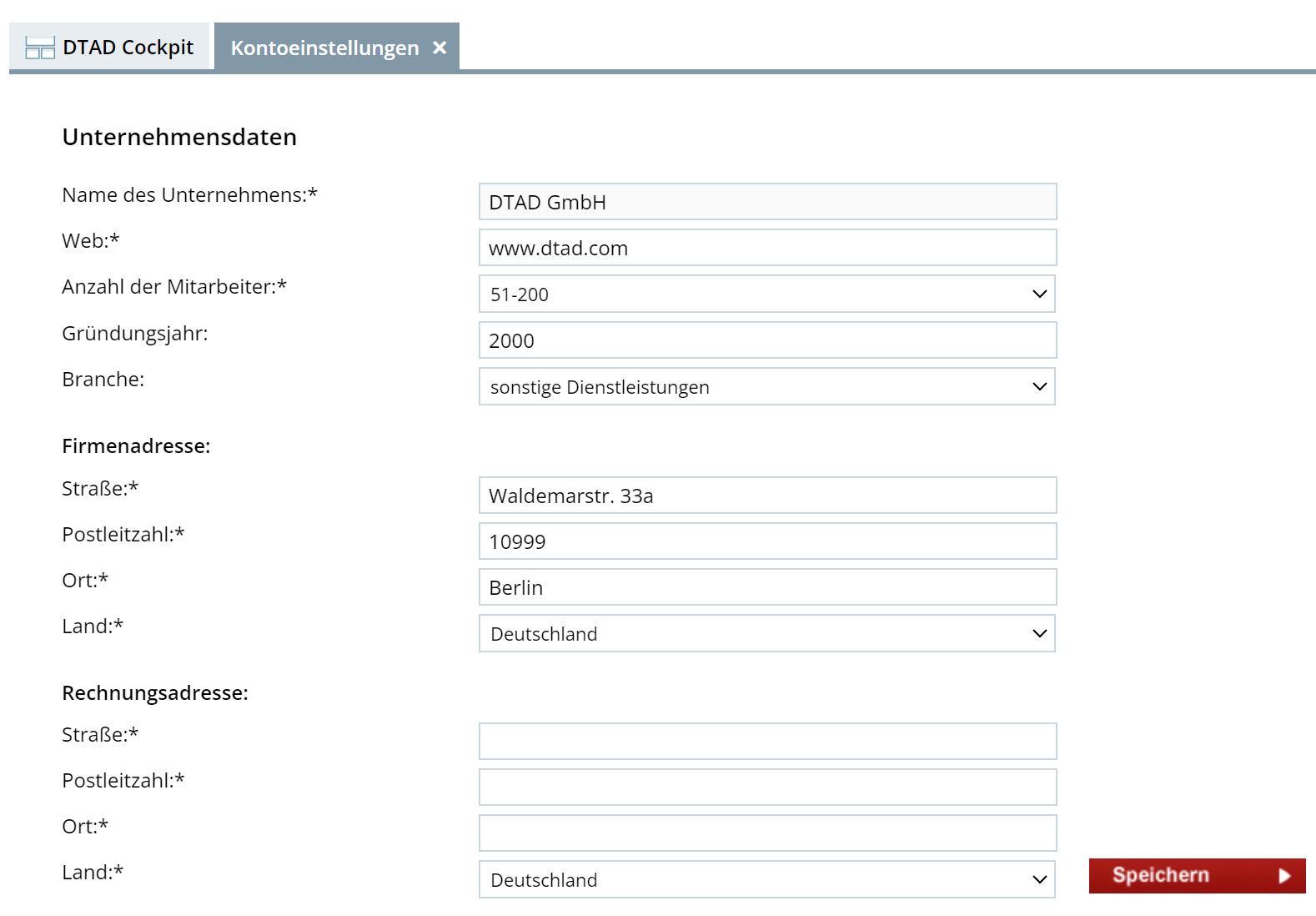This screenshot has height=916, width=1316.
Task: Open the DTAD Cockpit tab
Action: [x=109, y=48]
